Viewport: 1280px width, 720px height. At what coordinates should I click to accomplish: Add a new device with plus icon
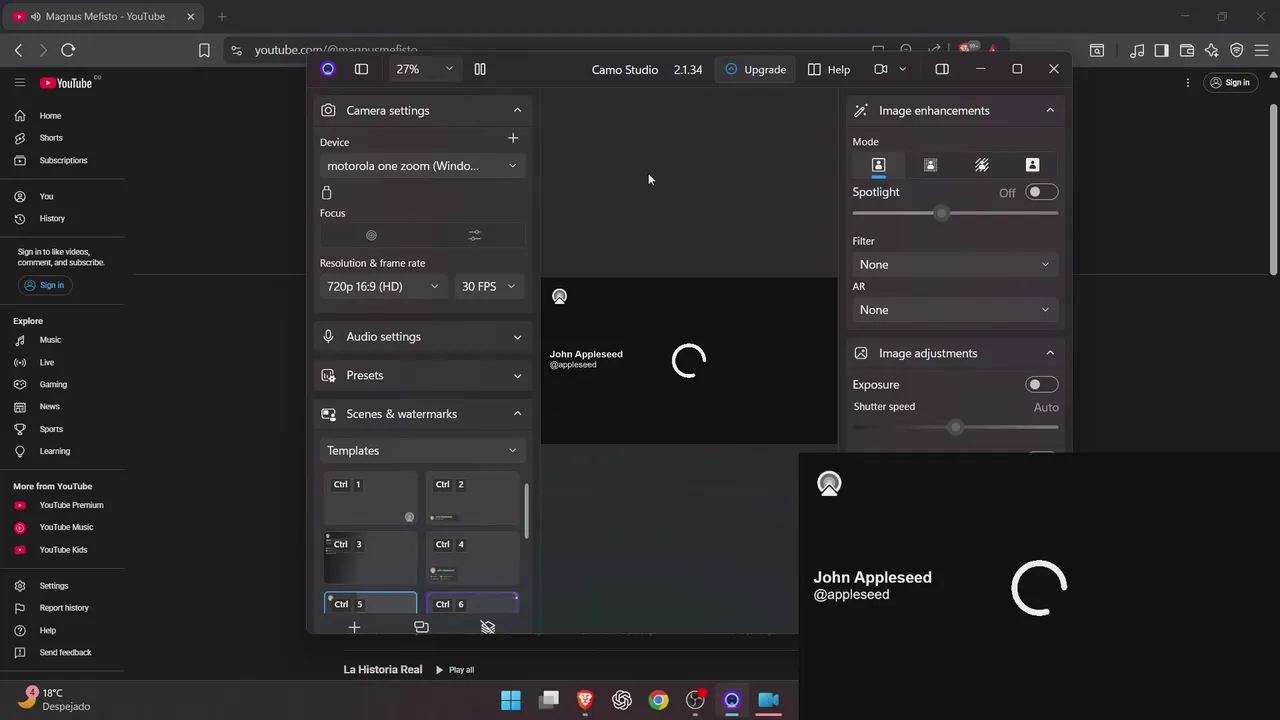513,138
